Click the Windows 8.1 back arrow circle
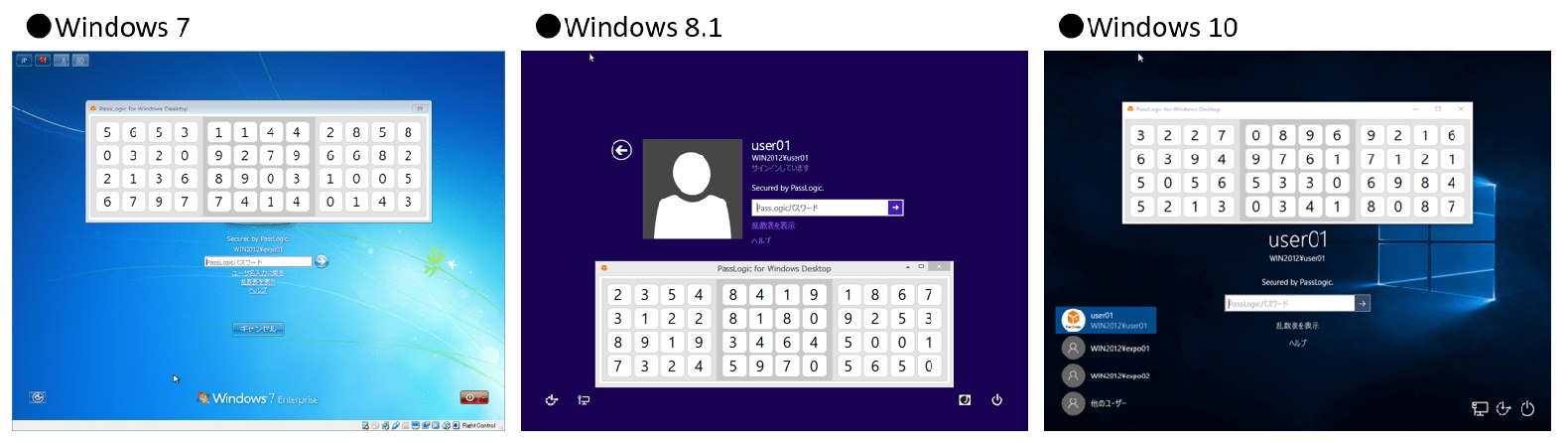The height and width of the screenshot is (443, 1568). [x=621, y=150]
